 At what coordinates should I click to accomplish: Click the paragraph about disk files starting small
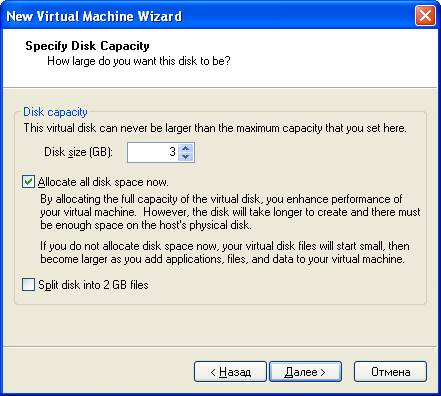pos(225,252)
